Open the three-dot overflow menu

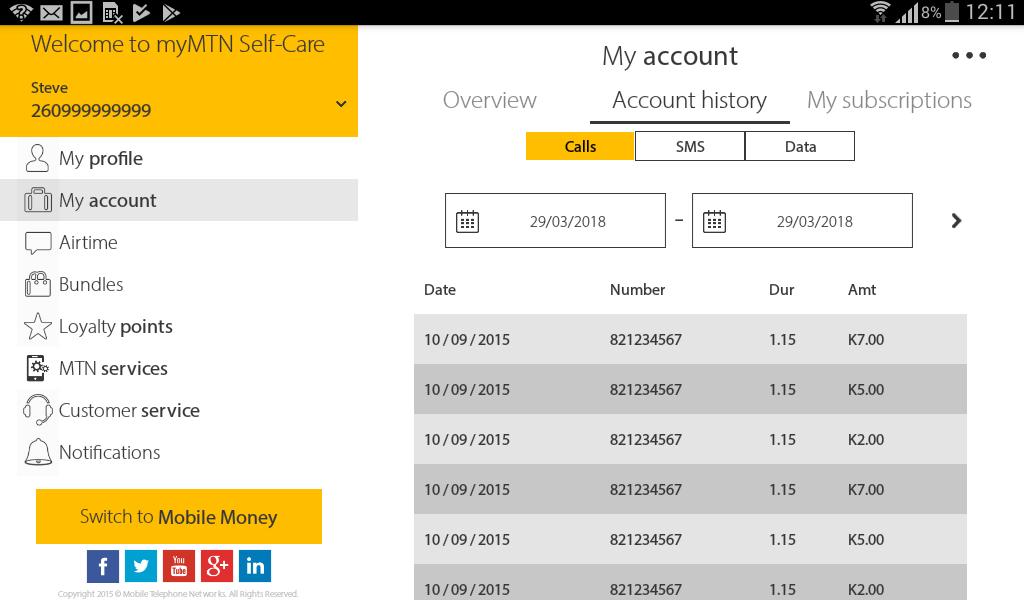pyautogui.click(x=968, y=56)
